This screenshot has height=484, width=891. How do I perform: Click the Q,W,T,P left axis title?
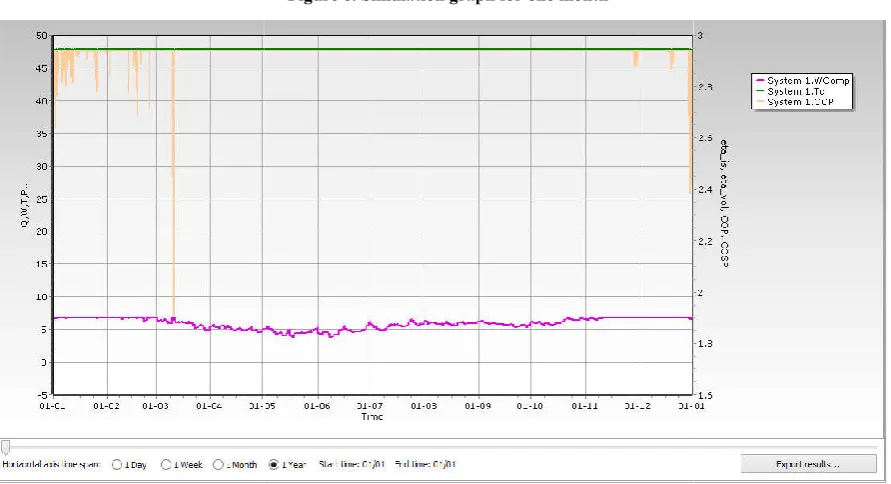click(x=24, y=205)
